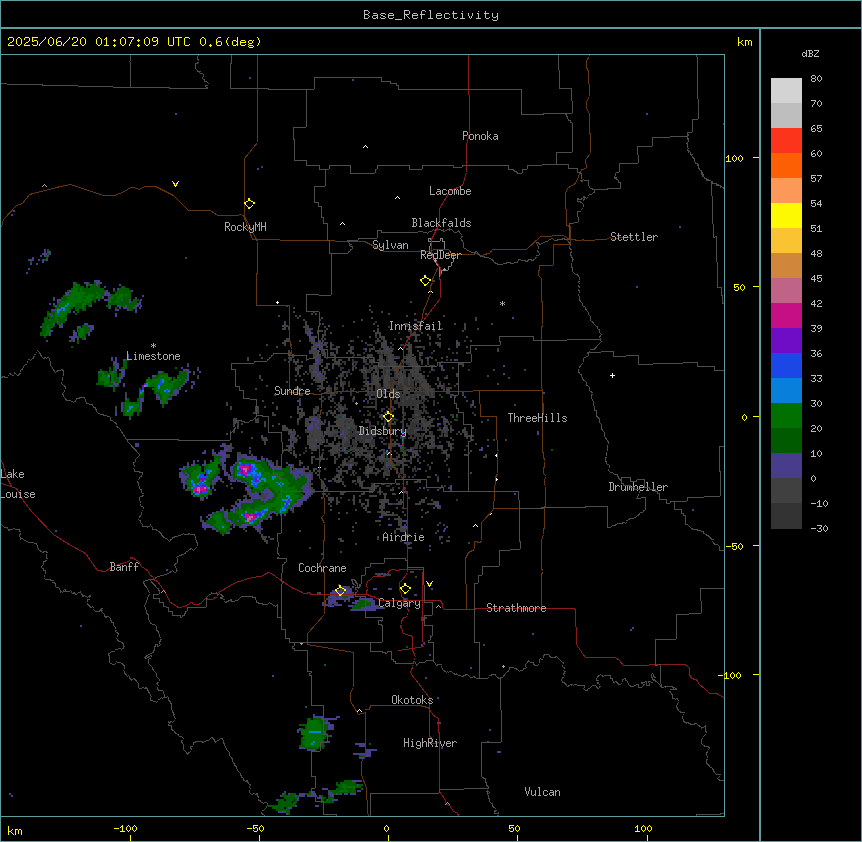The height and width of the screenshot is (842, 862).
Task: Click the Banff label
Action: [x=124, y=567]
